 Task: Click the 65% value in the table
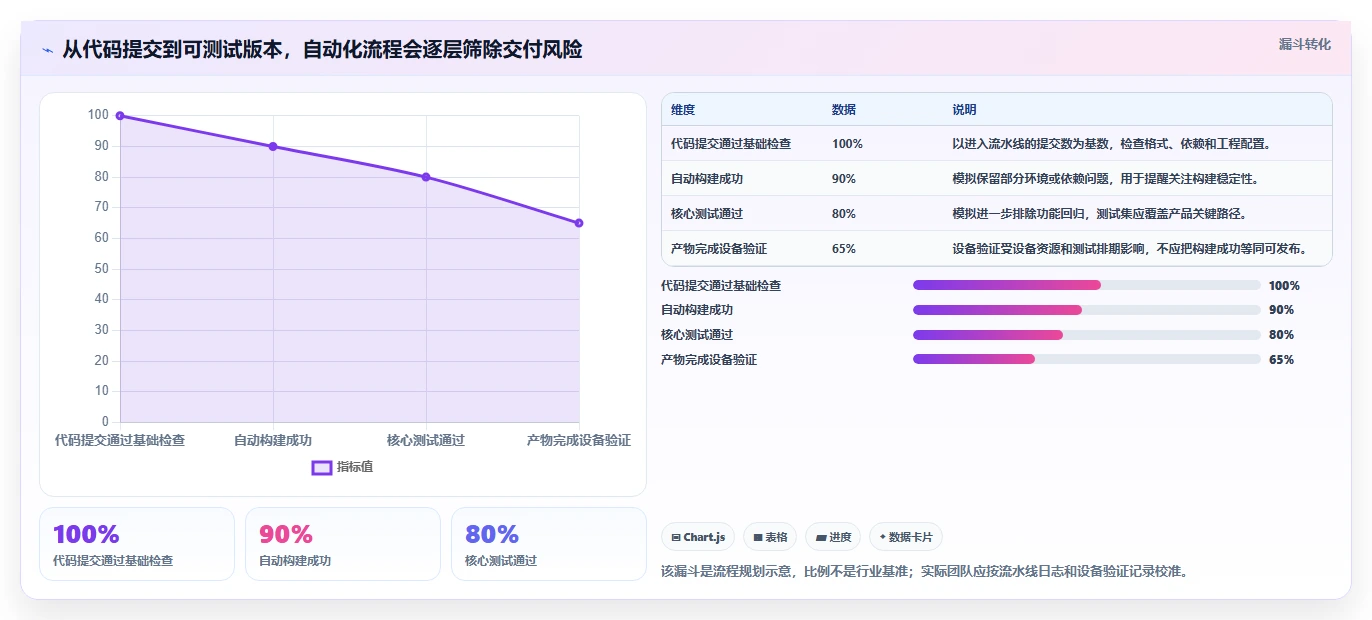pyautogui.click(x=844, y=249)
